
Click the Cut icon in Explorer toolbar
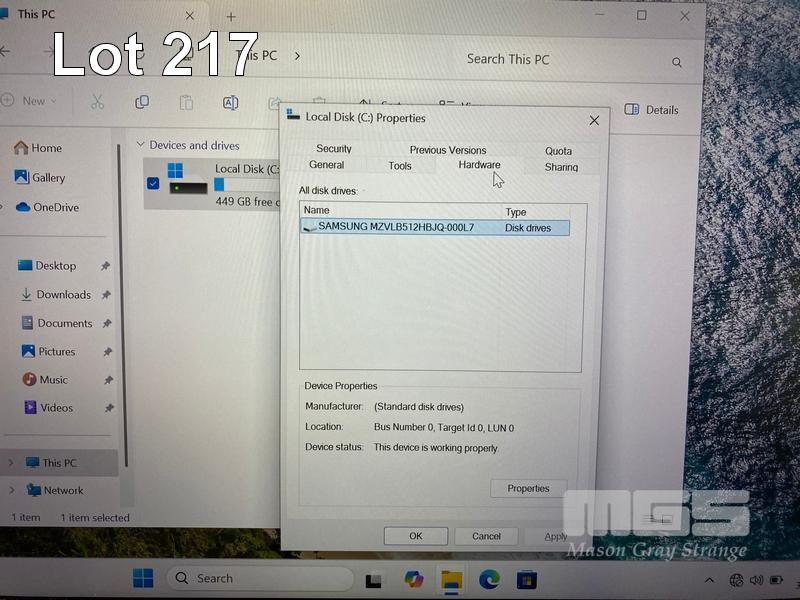click(x=97, y=102)
